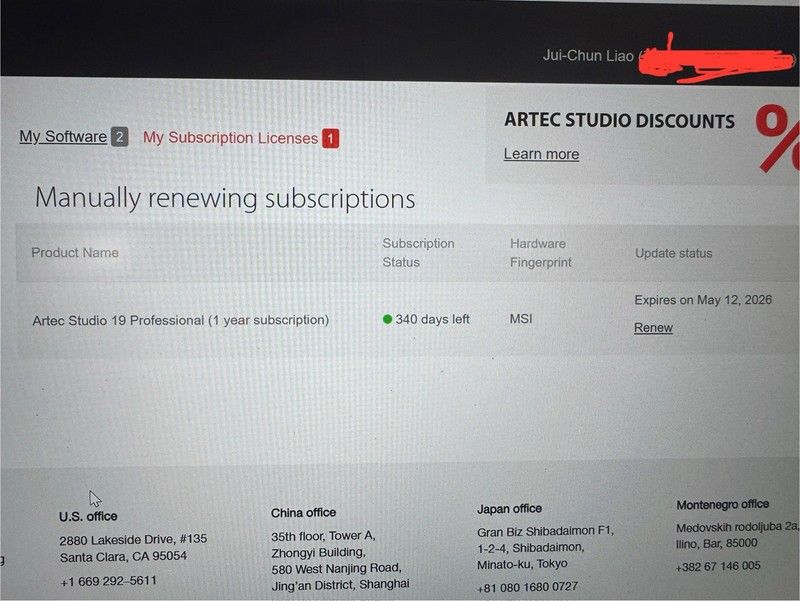Click the Product Name column header

(75, 253)
